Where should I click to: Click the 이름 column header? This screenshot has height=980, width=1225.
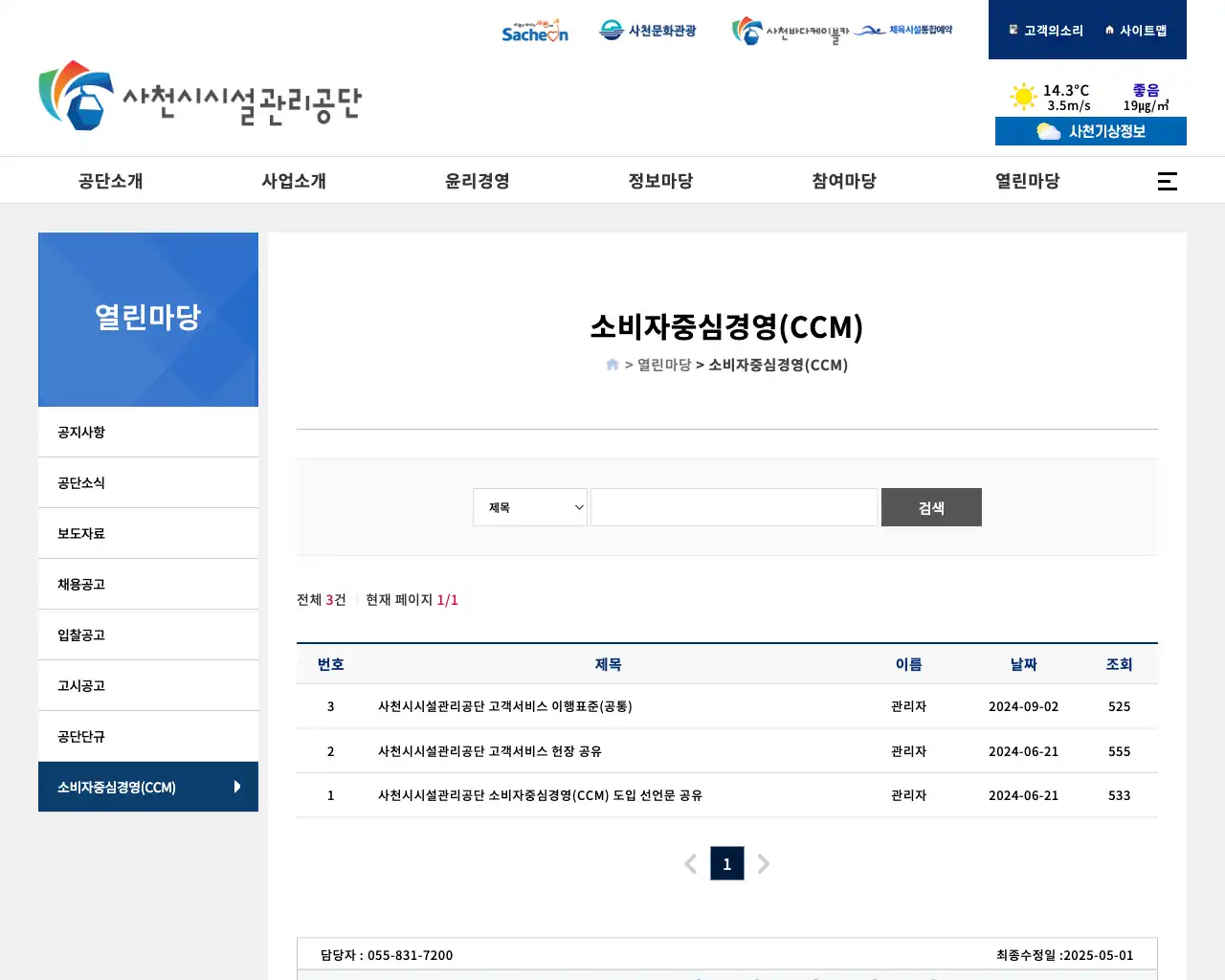pyautogui.click(x=909, y=664)
